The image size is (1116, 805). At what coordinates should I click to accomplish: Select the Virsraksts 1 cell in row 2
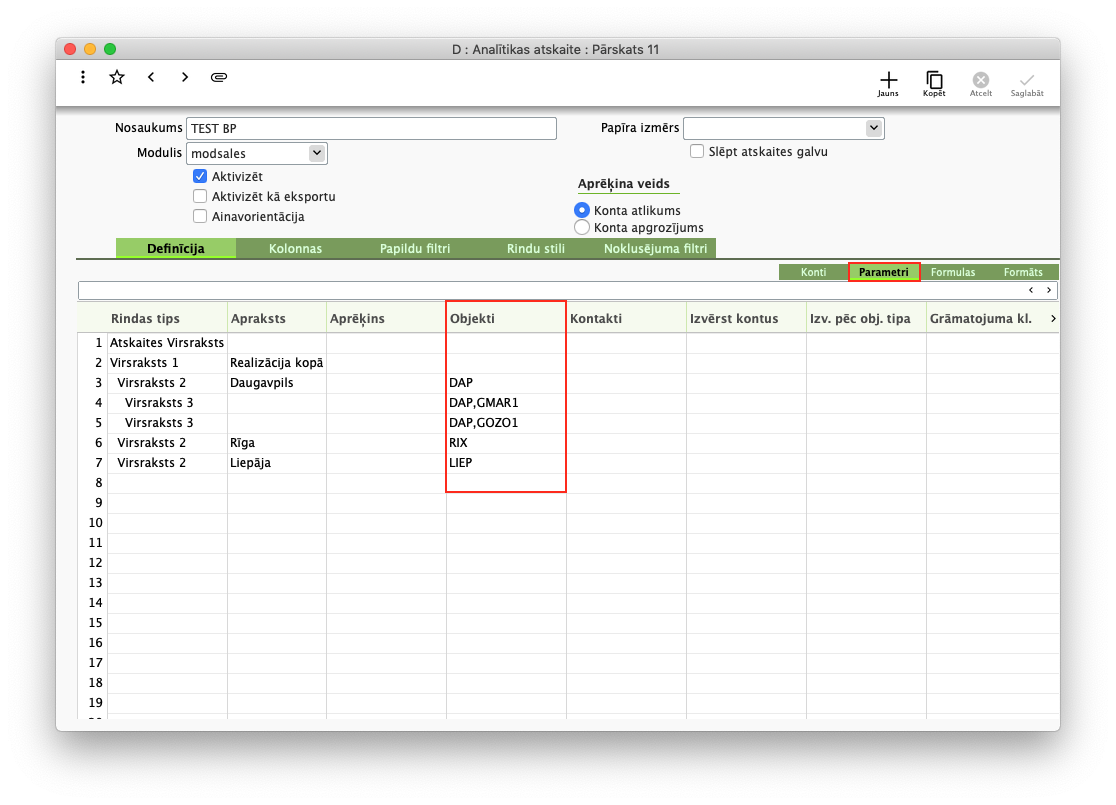[x=167, y=362]
